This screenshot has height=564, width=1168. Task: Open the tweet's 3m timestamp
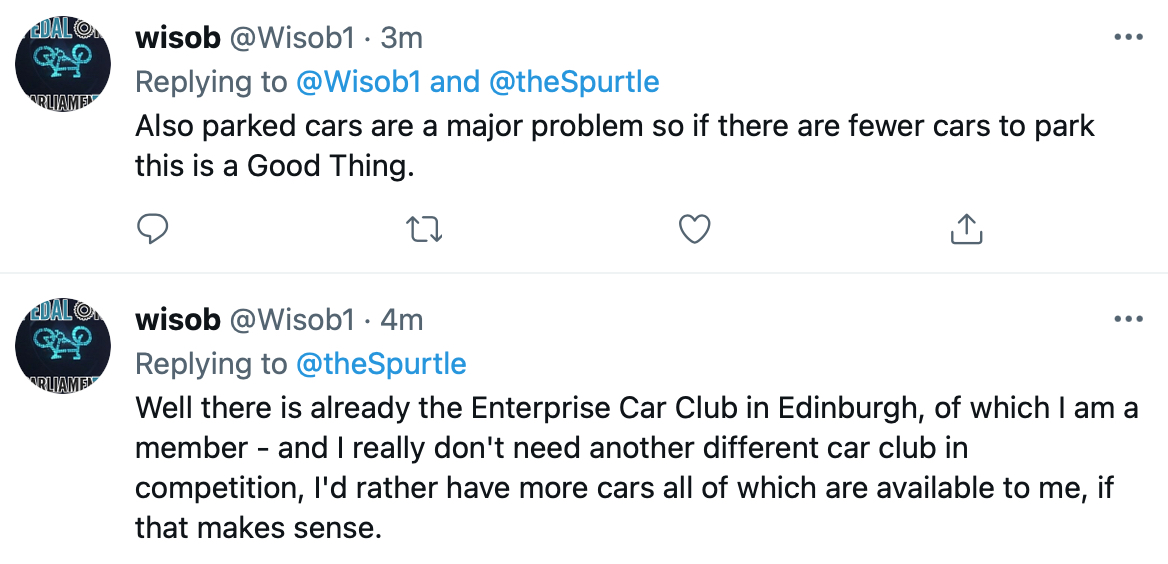(x=402, y=37)
